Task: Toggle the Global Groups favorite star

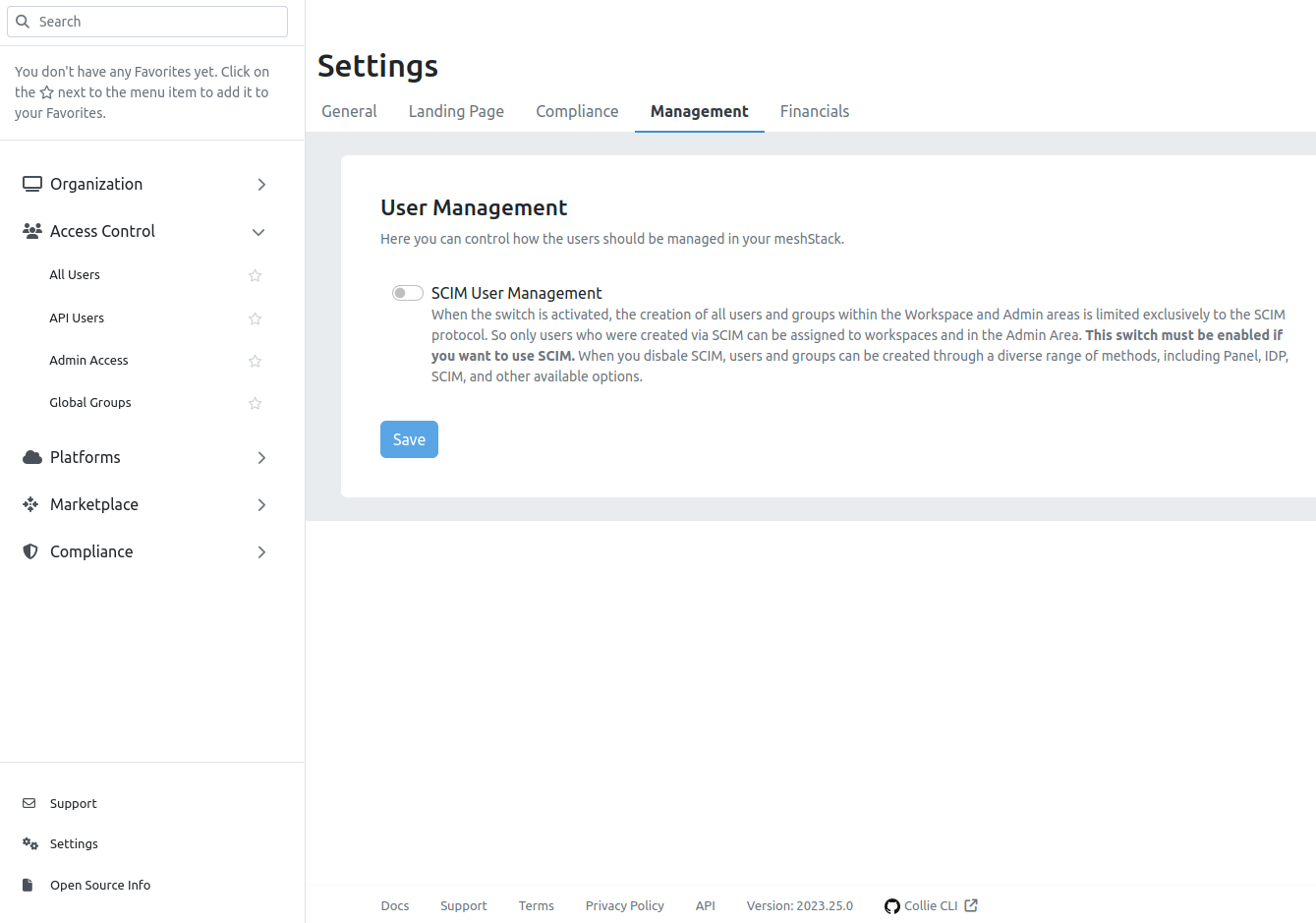Action: 255,403
